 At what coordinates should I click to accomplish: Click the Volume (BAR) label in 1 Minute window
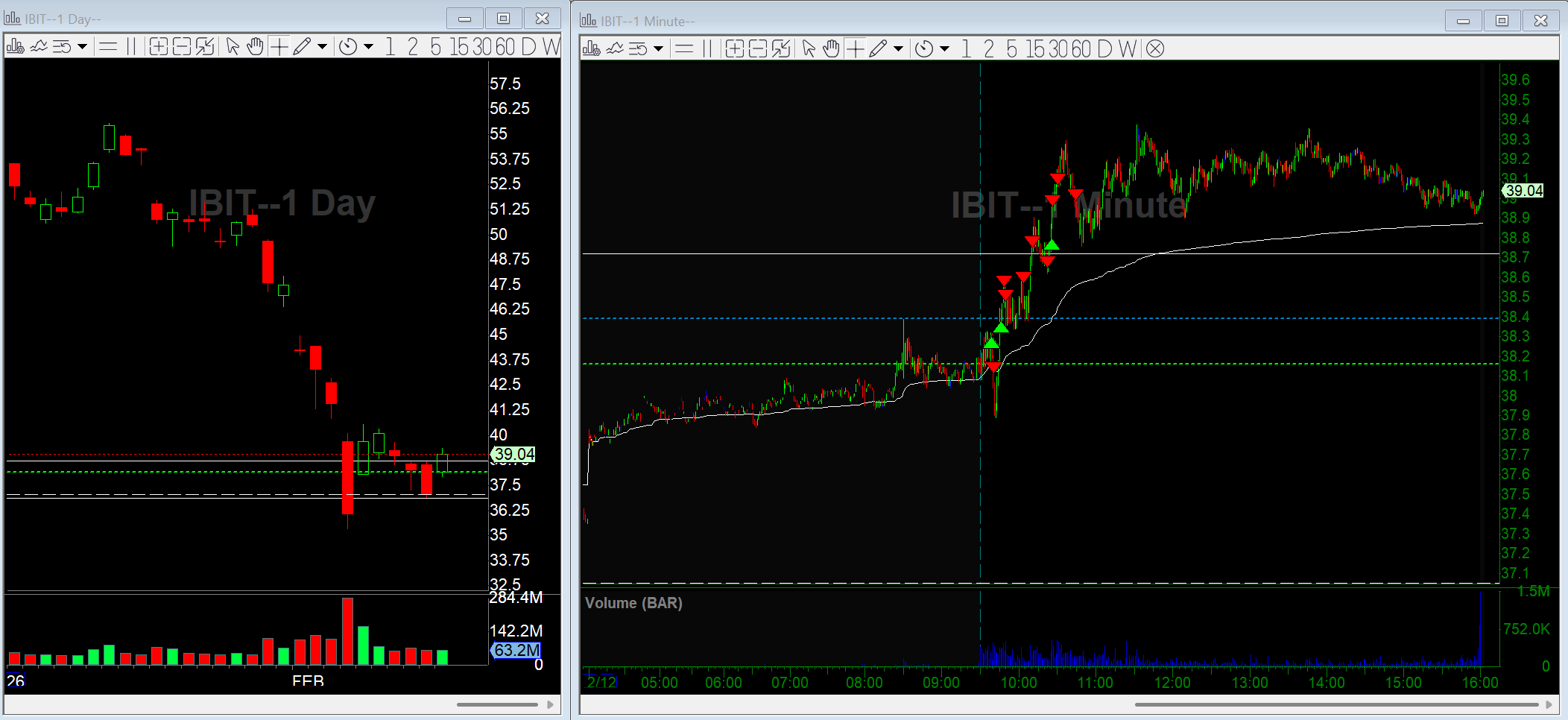[633, 603]
